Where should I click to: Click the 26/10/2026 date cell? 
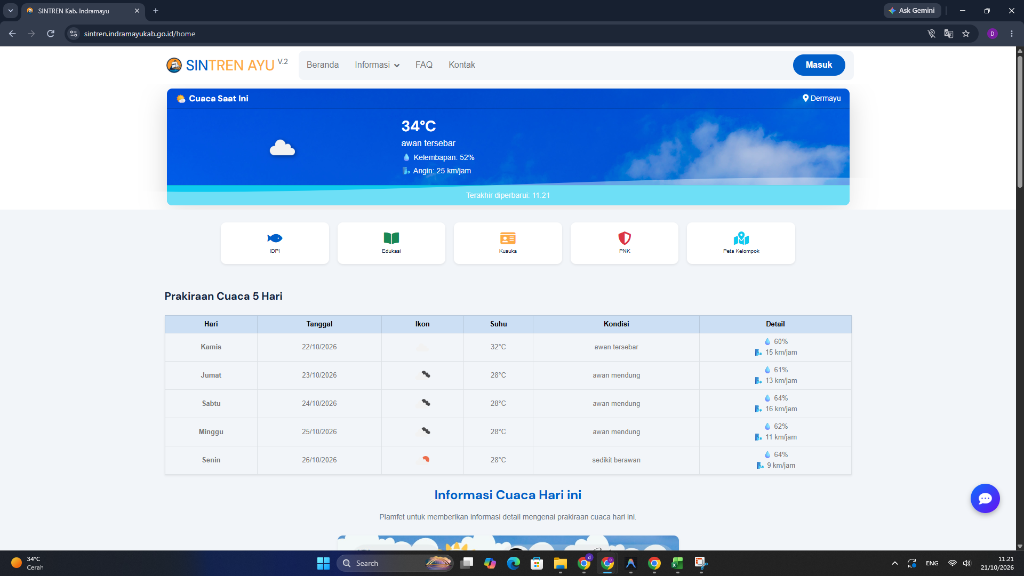click(x=319, y=460)
